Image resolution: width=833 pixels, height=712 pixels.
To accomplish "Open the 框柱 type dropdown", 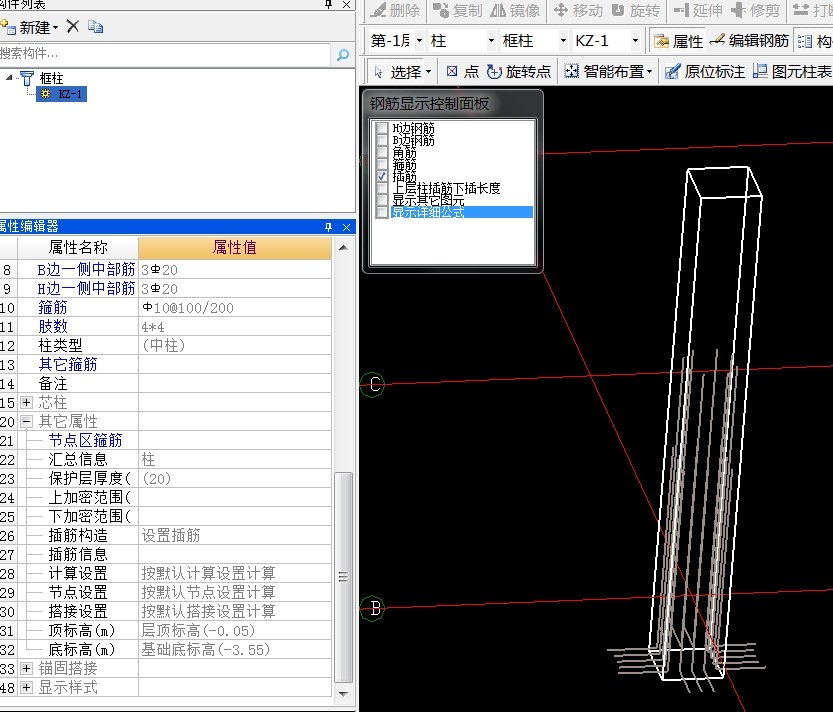I will (x=563, y=40).
